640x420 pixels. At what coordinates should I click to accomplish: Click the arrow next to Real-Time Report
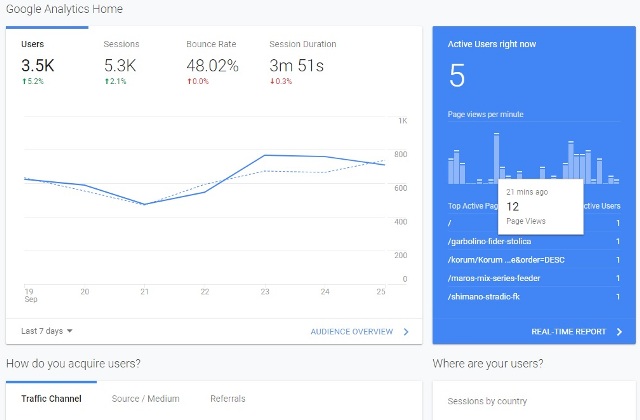tap(619, 331)
